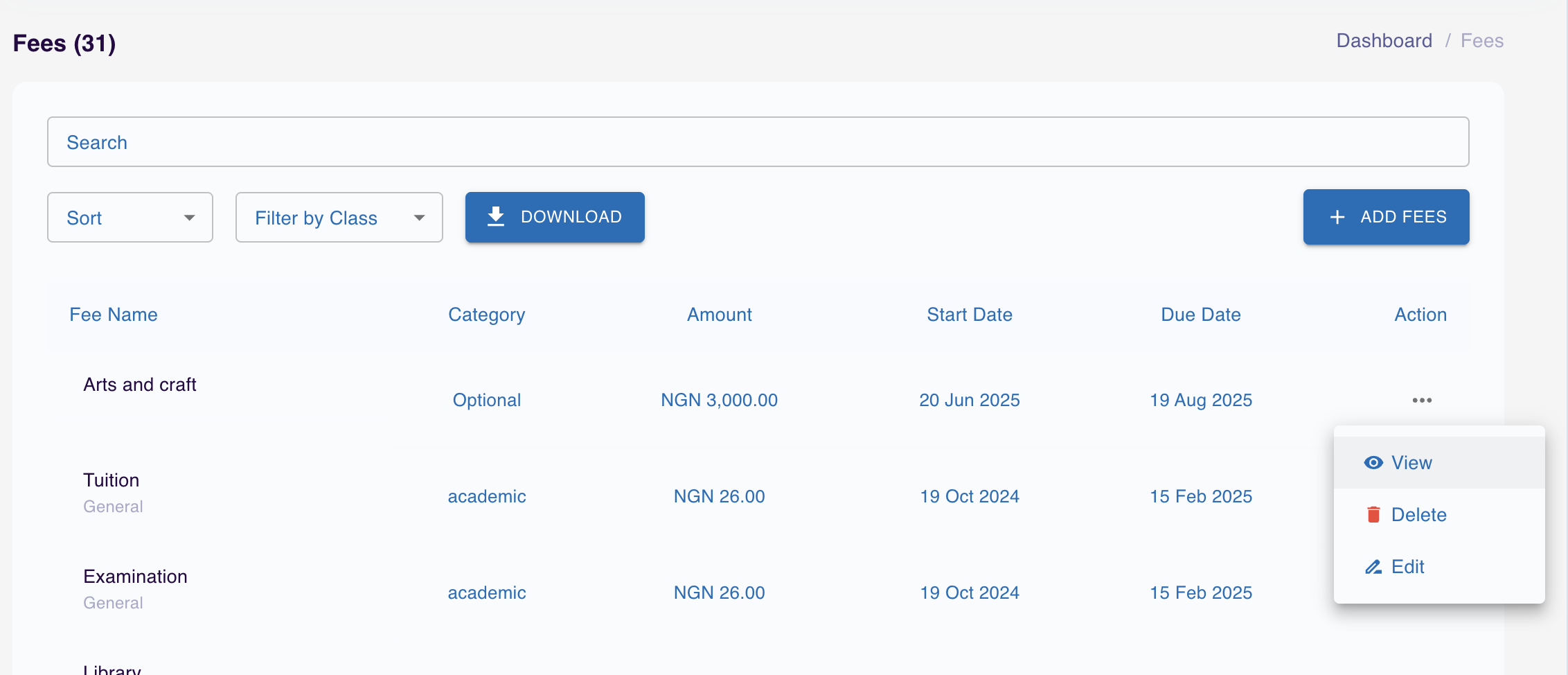Click the 19 Oct 2024 date in Tuition row
The image size is (1568, 675).
[x=970, y=497]
